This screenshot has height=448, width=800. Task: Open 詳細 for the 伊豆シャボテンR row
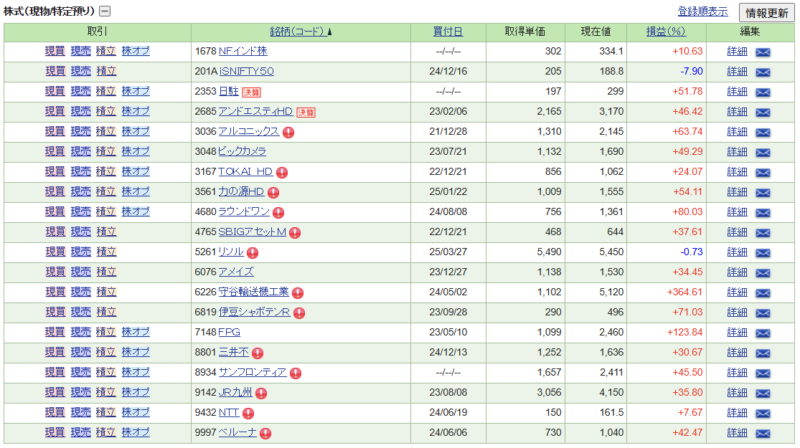point(737,312)
